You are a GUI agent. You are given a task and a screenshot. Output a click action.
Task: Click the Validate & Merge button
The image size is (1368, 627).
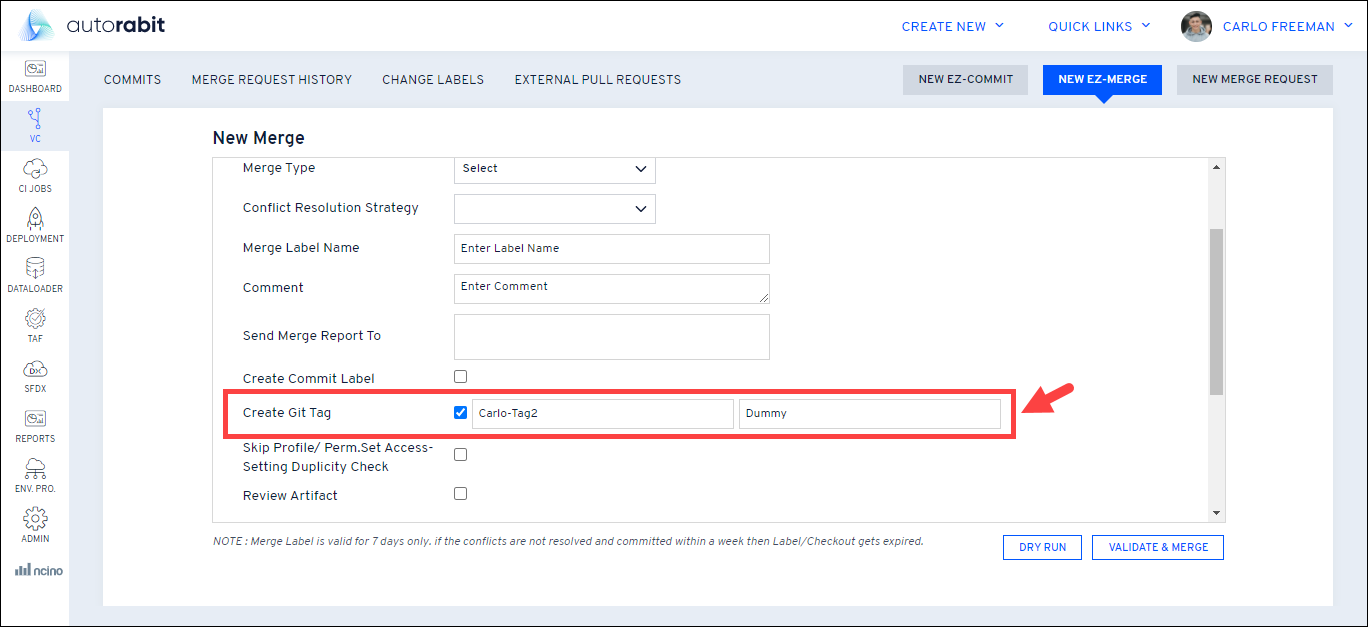[1158, 548]
